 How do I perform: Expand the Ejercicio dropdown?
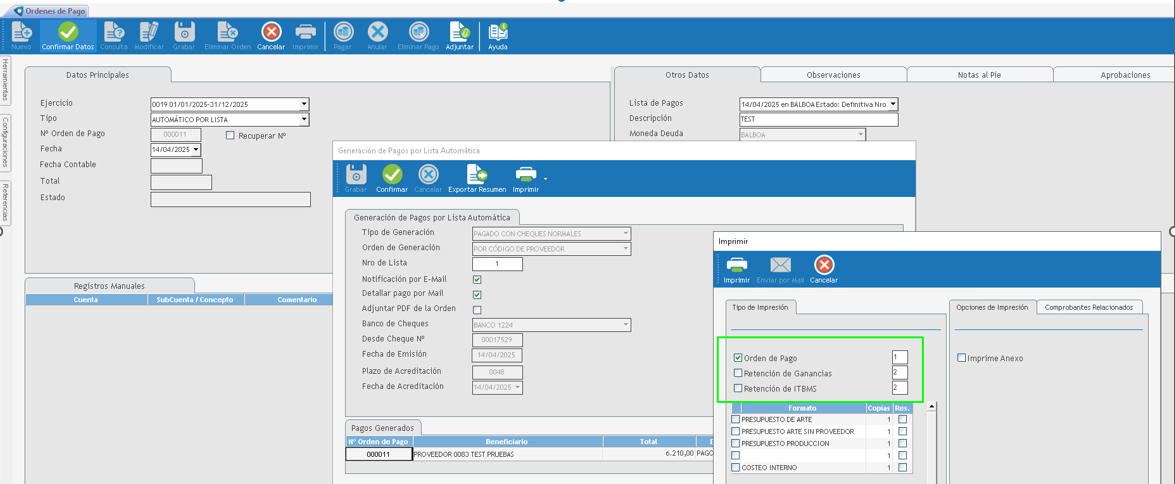(304, 104)
